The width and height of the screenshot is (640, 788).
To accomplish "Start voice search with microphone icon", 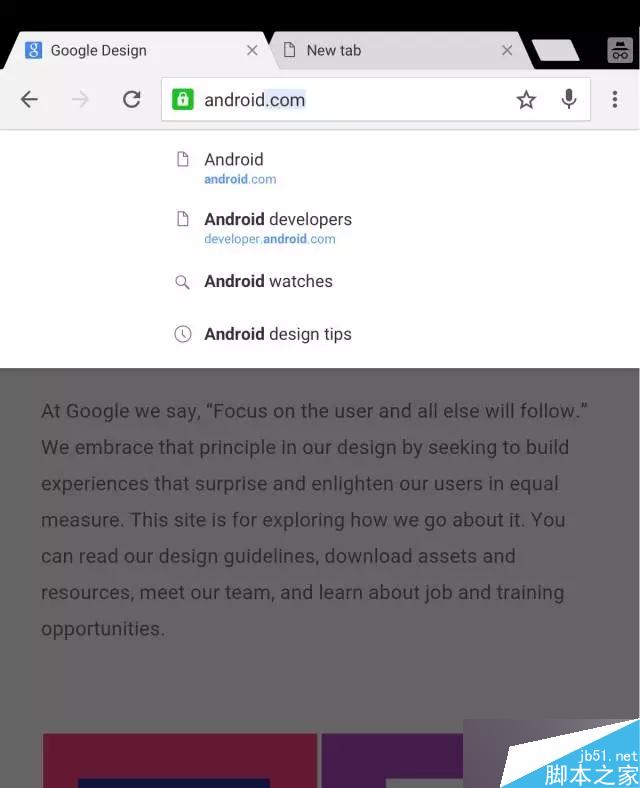I will 569,99.
